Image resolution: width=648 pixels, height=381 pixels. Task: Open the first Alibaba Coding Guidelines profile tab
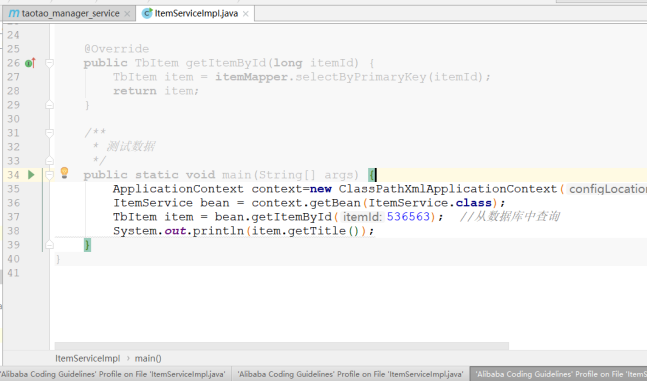point(114,374)
